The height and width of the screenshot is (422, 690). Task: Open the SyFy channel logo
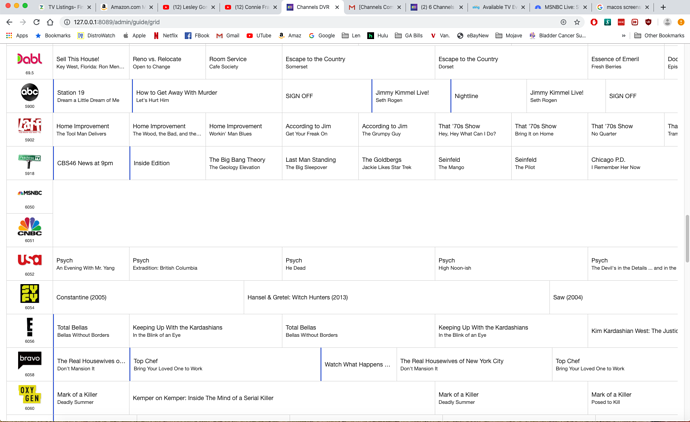point(29,293)
